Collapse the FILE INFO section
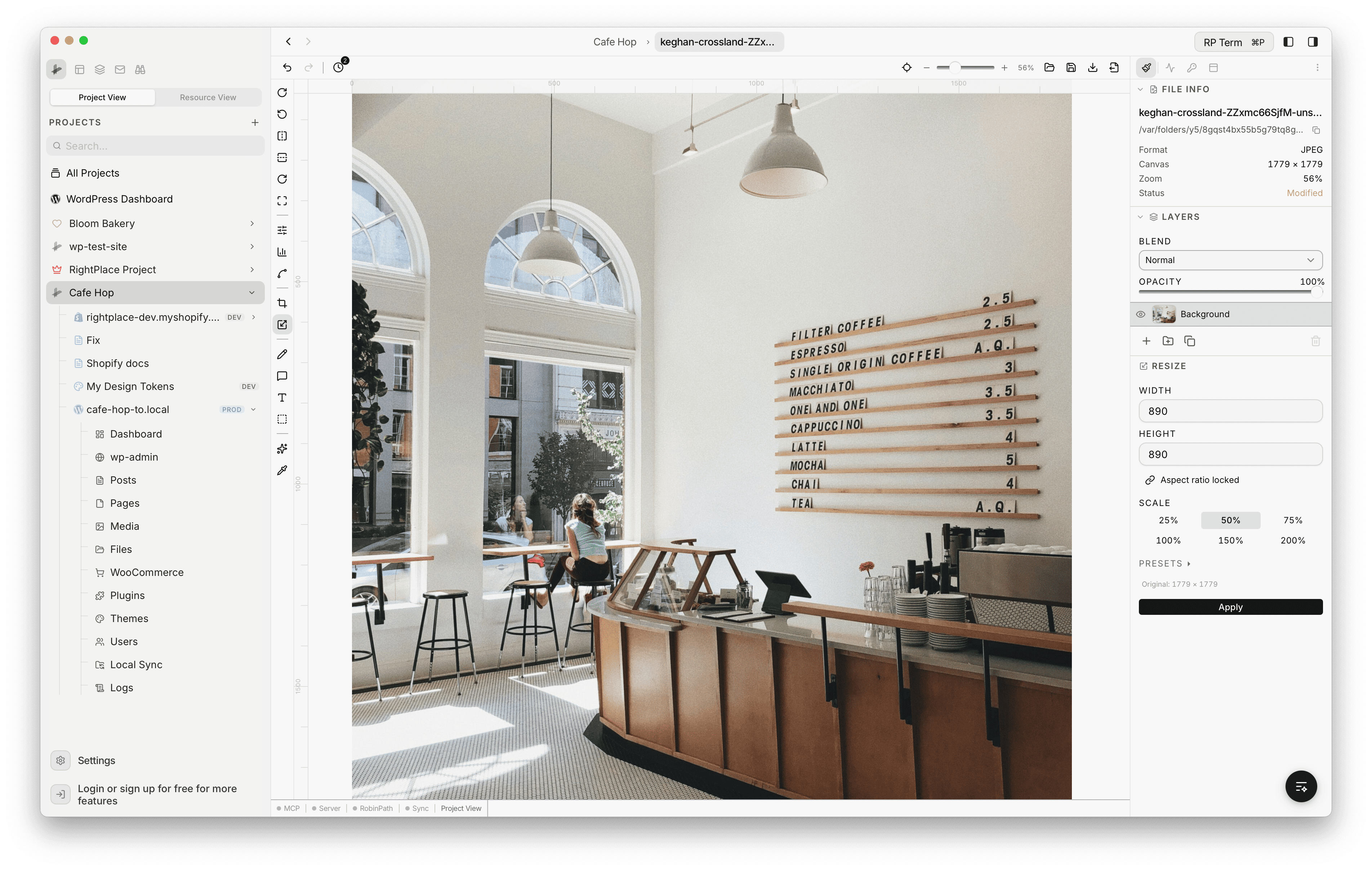This screenshot has height=870, width=1372. click(1140, 89)
